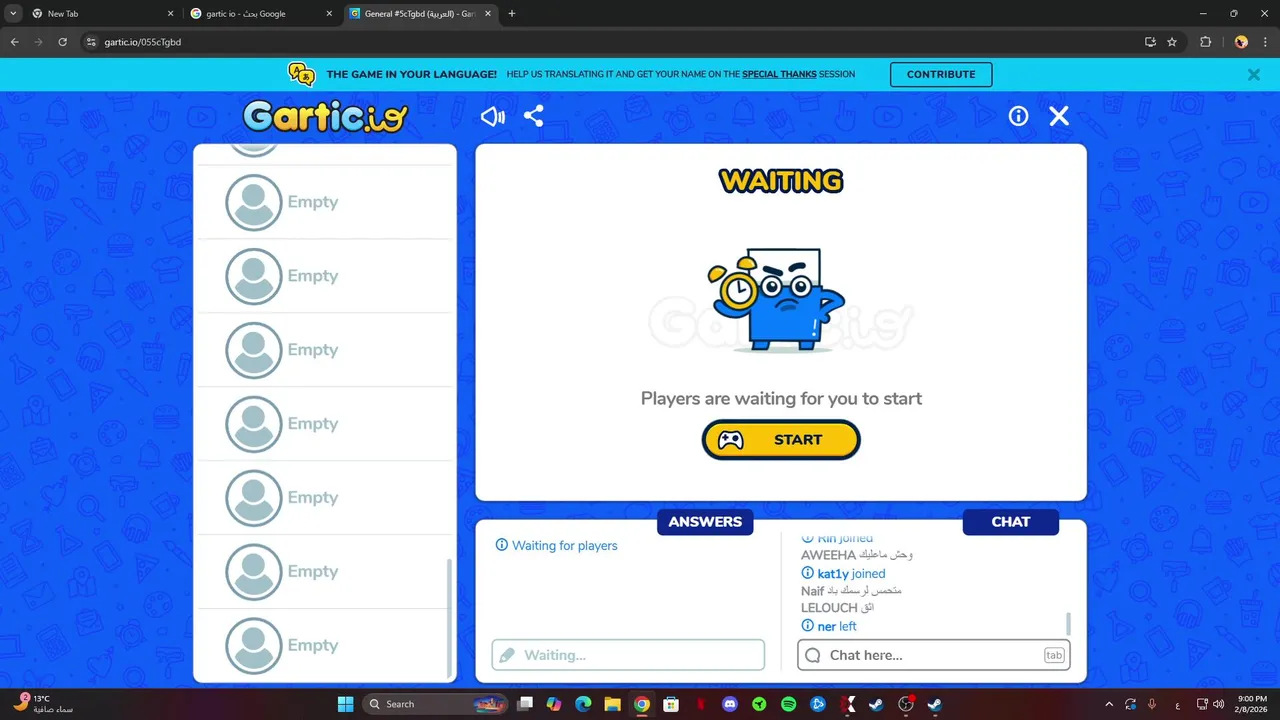
Task: Mute the game sound via the speaker icon
Action: point(493,116)
